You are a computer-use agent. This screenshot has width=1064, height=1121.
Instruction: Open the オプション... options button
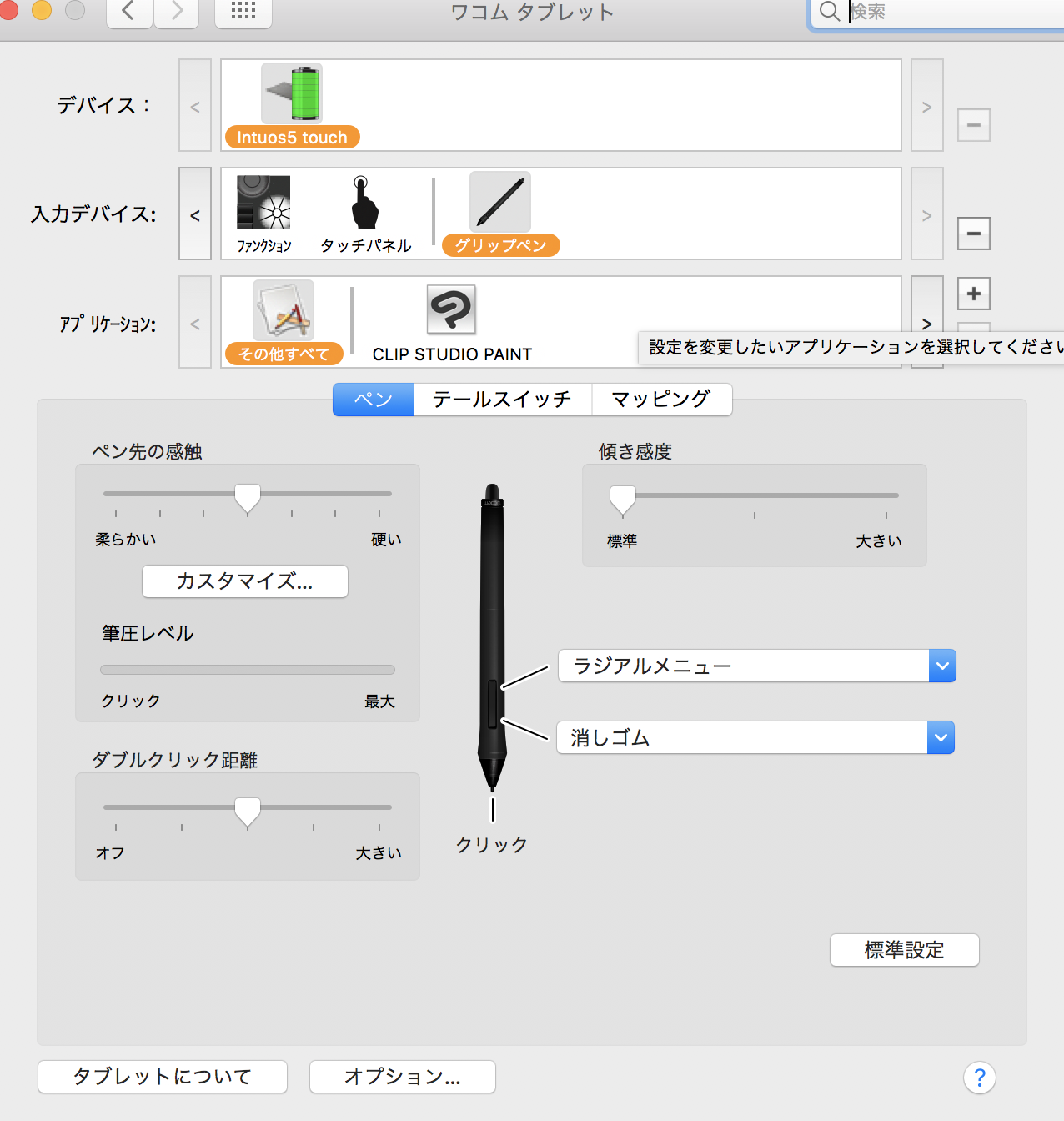[x=402, y=1077]
